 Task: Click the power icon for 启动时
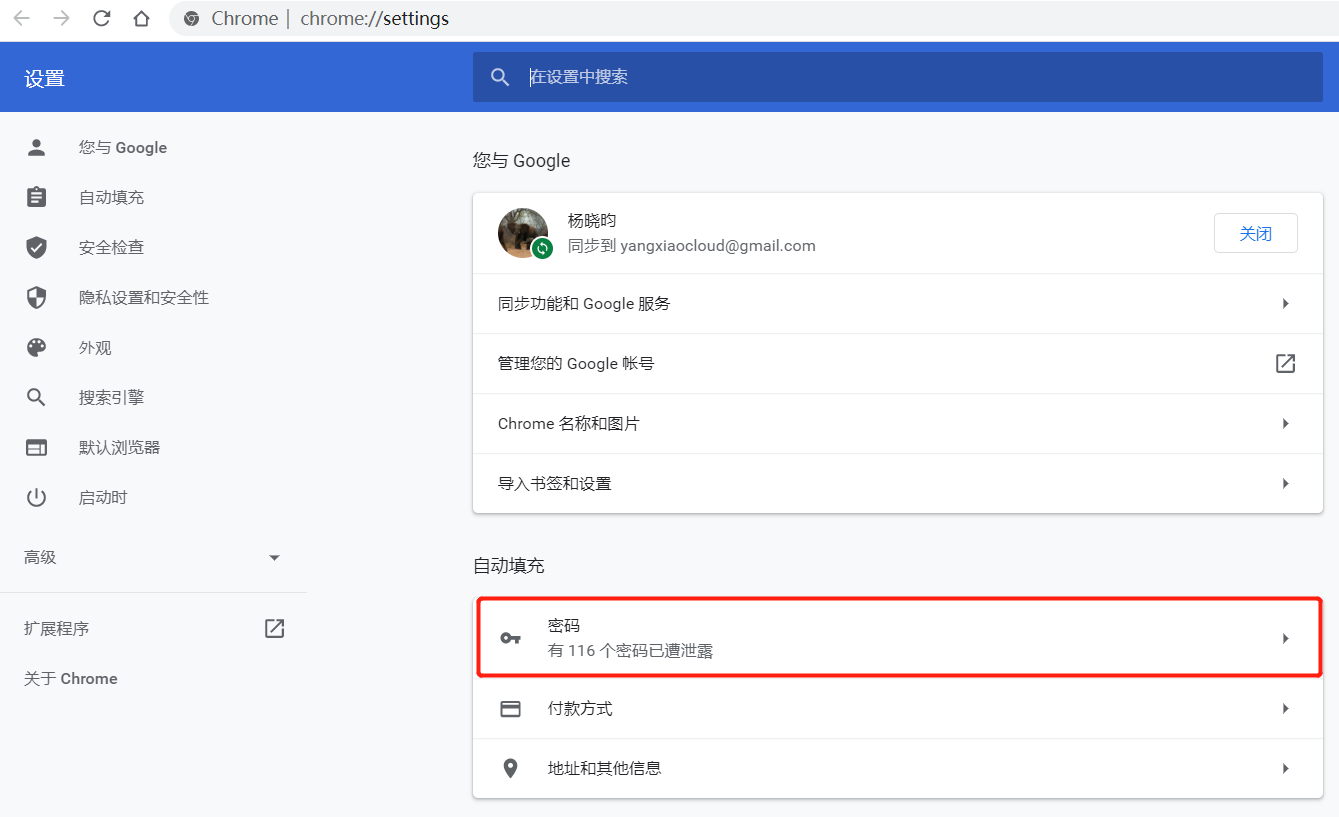[x=37, y=497]
